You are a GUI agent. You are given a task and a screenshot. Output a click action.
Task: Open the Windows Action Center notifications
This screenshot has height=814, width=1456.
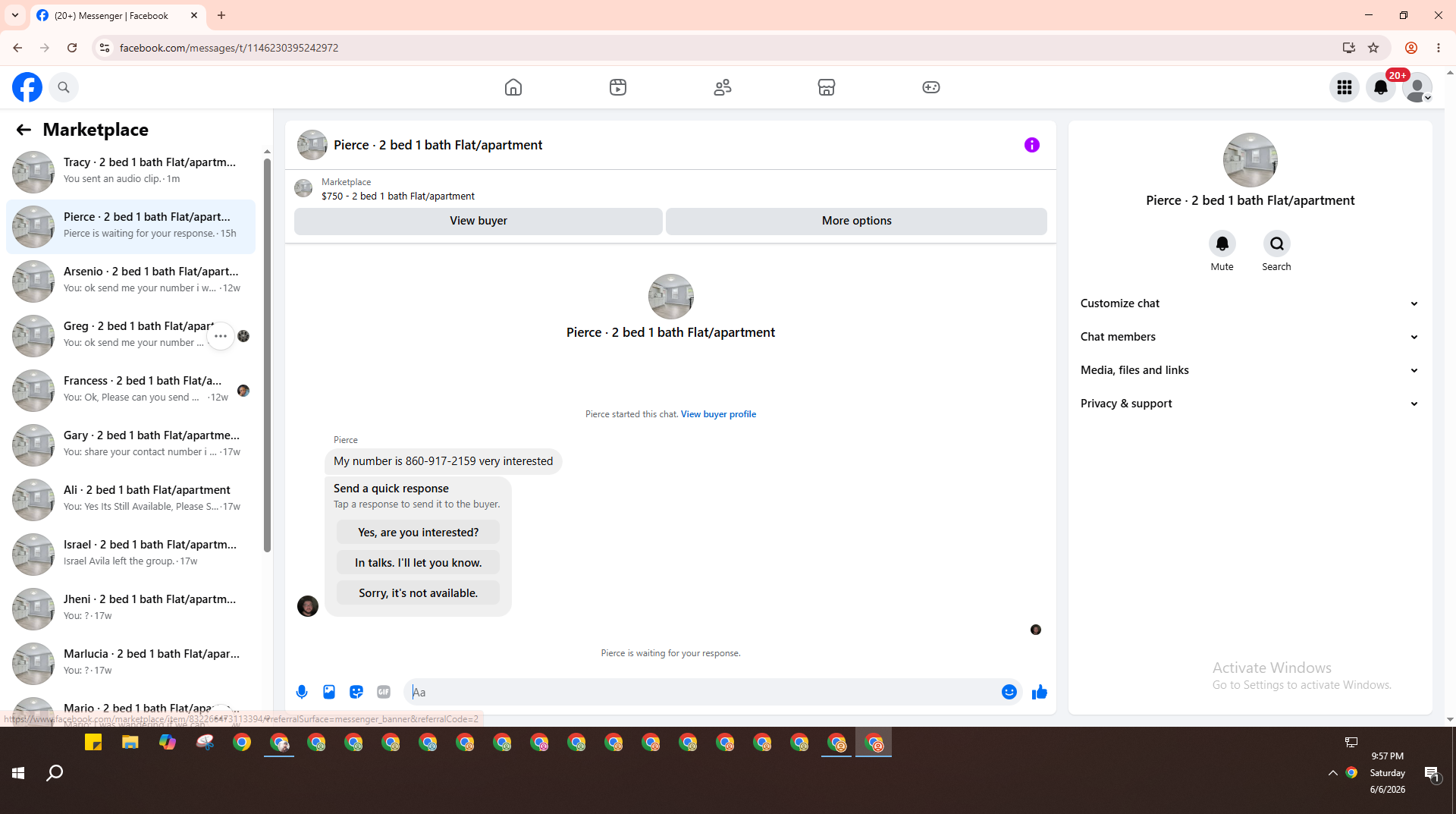pyautogui.click(x=1432, y=773)
